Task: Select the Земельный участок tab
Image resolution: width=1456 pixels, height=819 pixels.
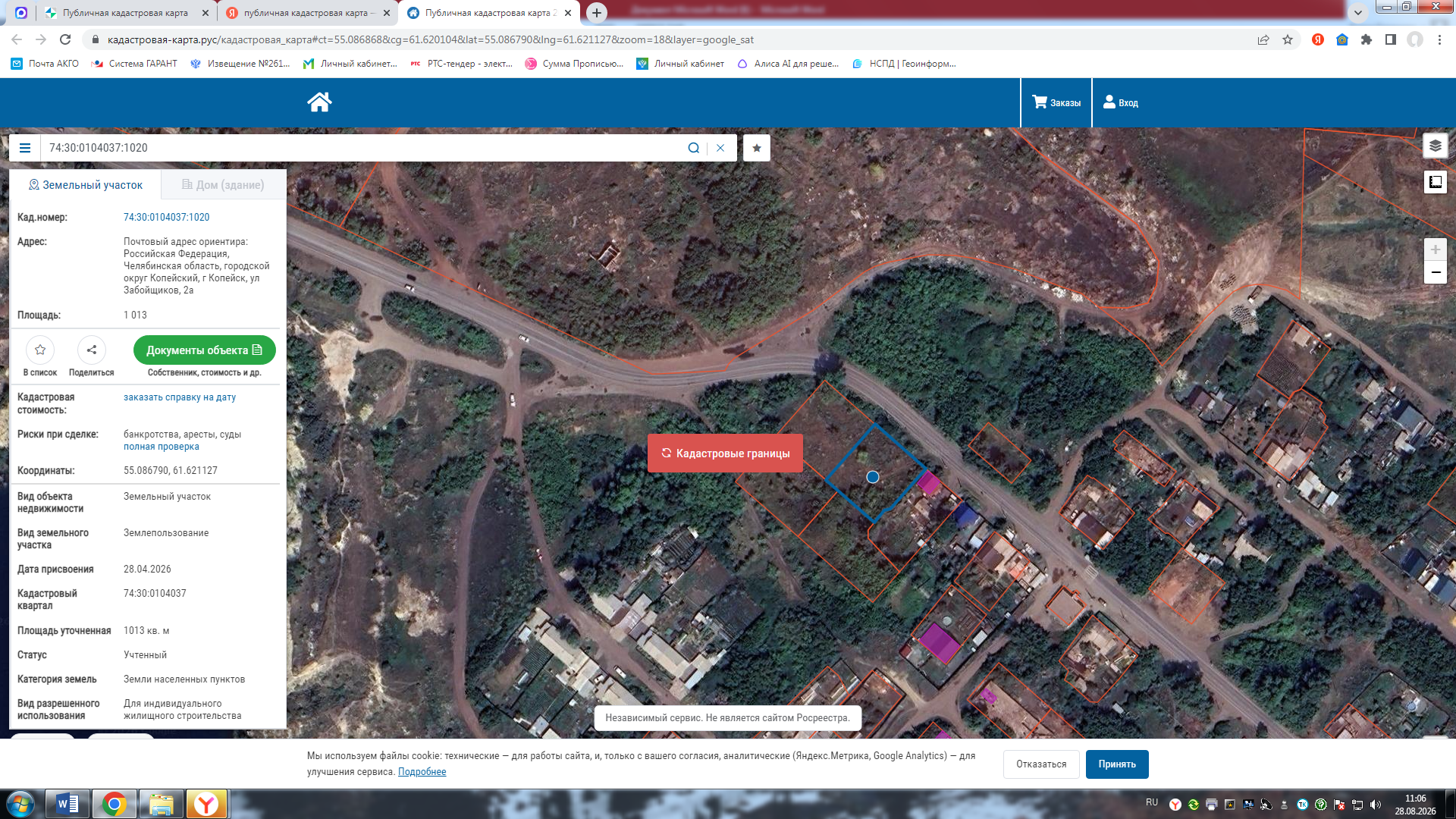Action: pyautogui.click(x=86, y=185)
